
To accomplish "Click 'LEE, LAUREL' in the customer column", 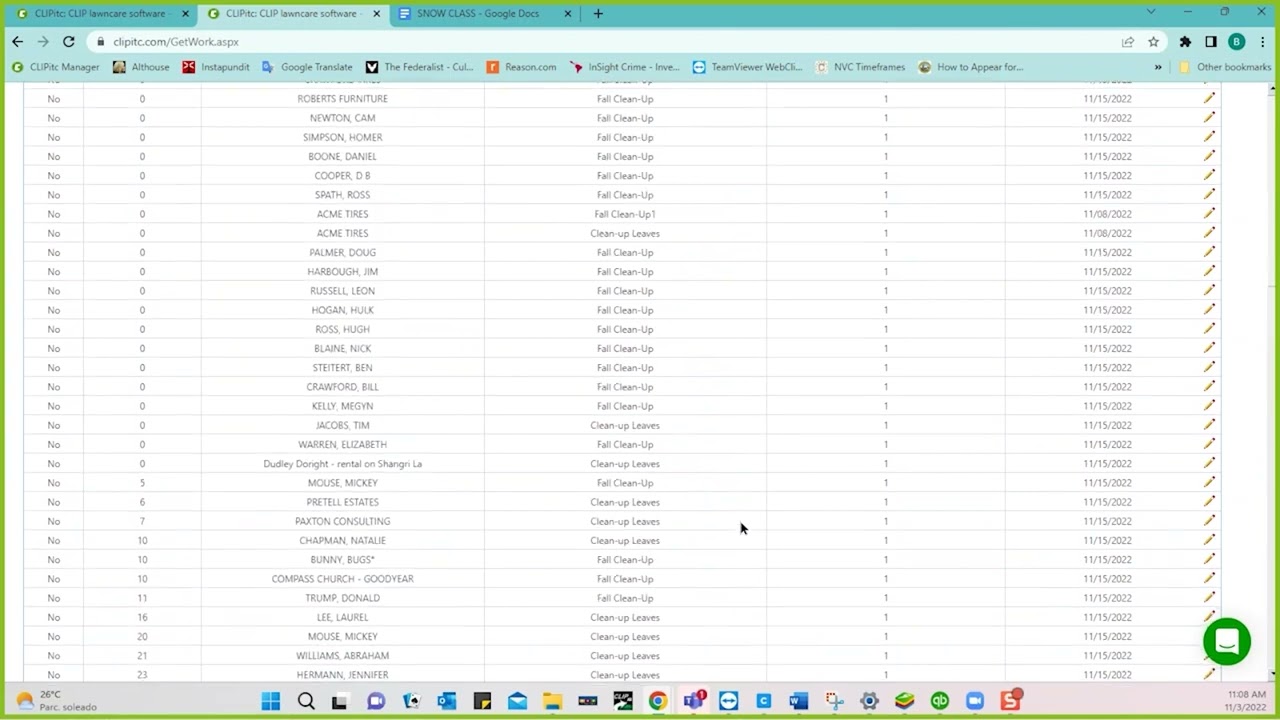I will pyautogui.click(x=342, y=617).
